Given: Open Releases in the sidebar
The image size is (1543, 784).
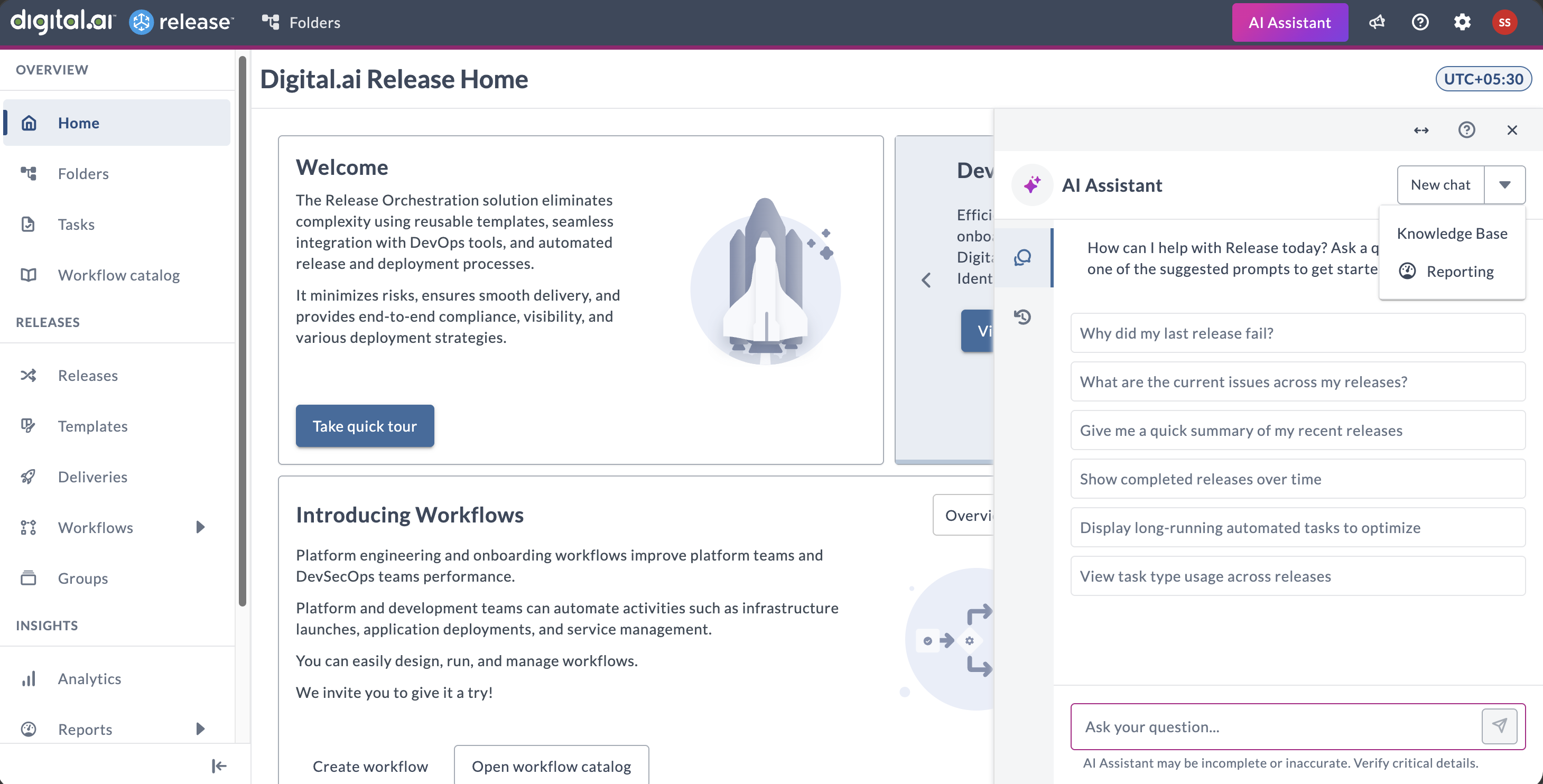Looking at the screenshot, I should [117, 375].
